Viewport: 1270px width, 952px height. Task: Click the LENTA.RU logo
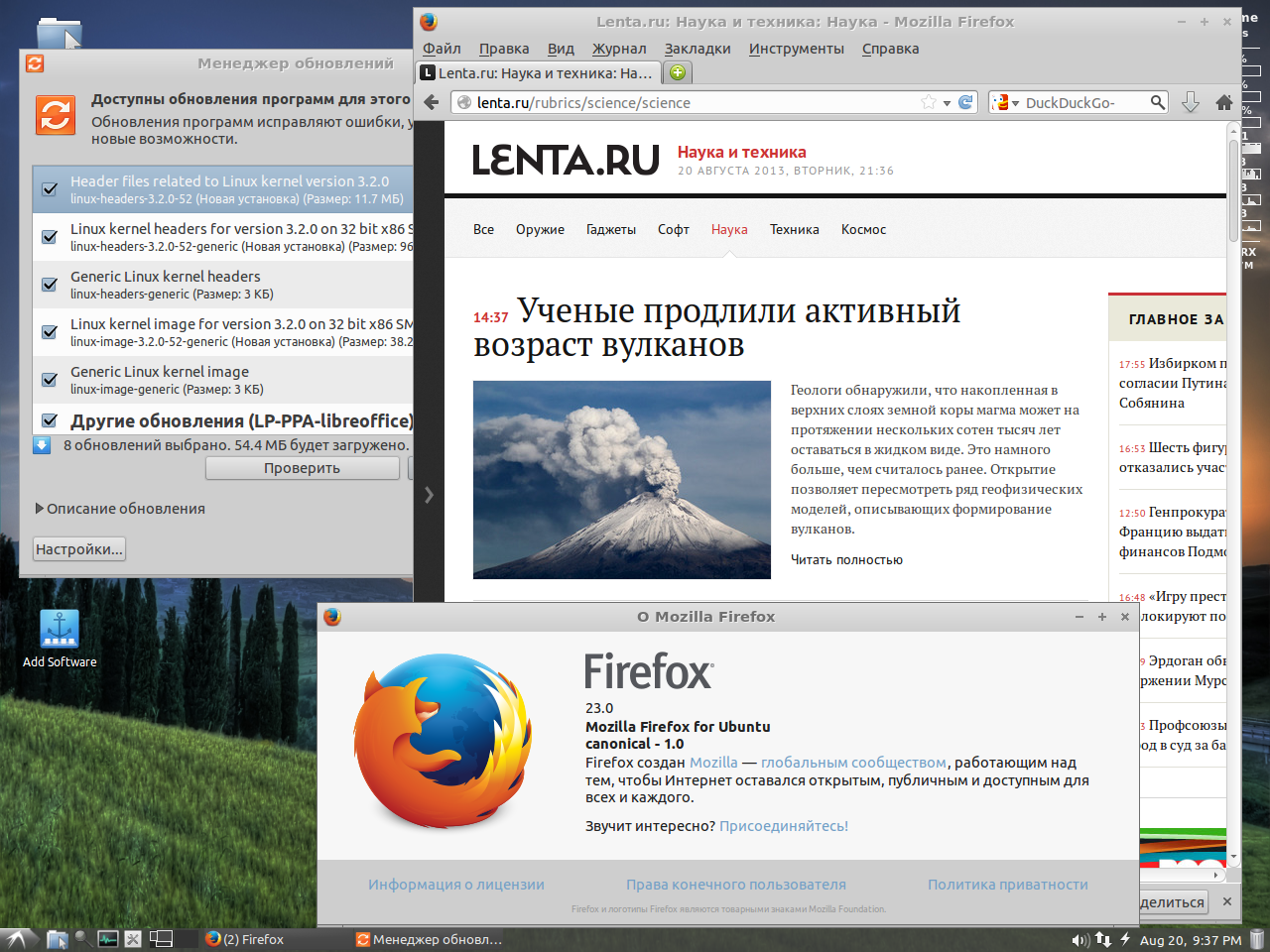point(566,160)
